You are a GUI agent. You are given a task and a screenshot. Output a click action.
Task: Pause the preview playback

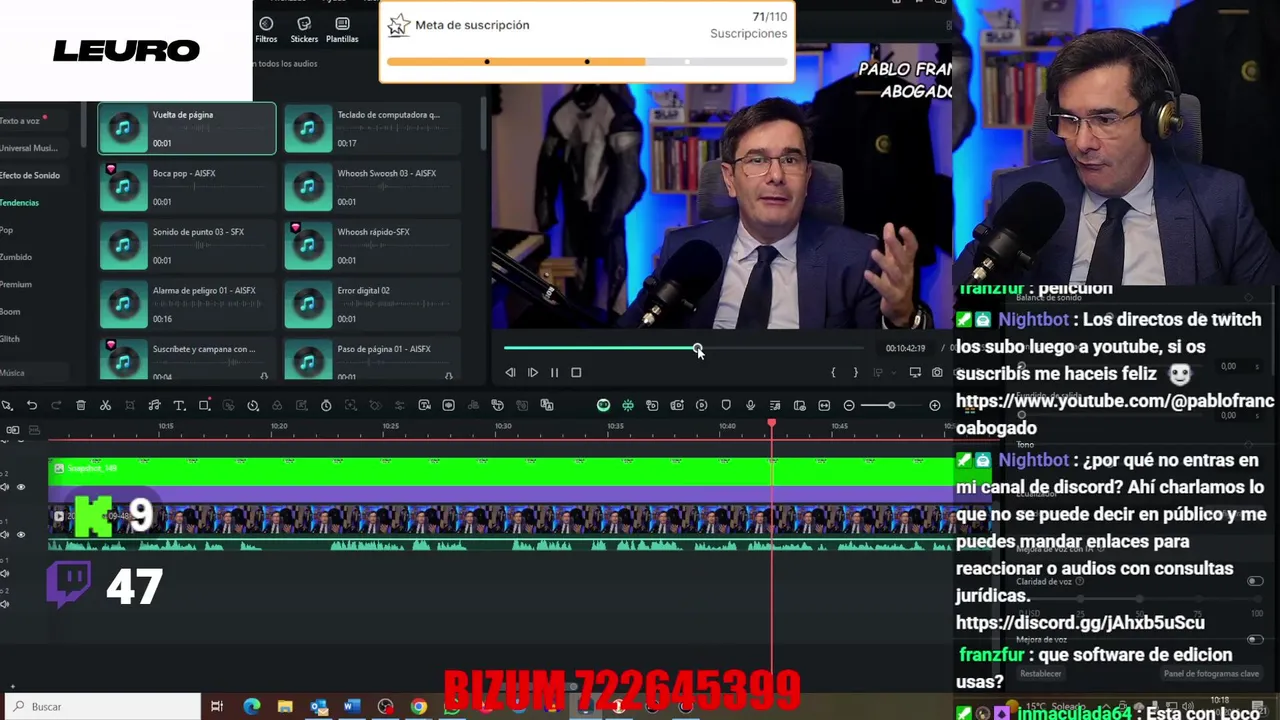(x=554, y=372)
